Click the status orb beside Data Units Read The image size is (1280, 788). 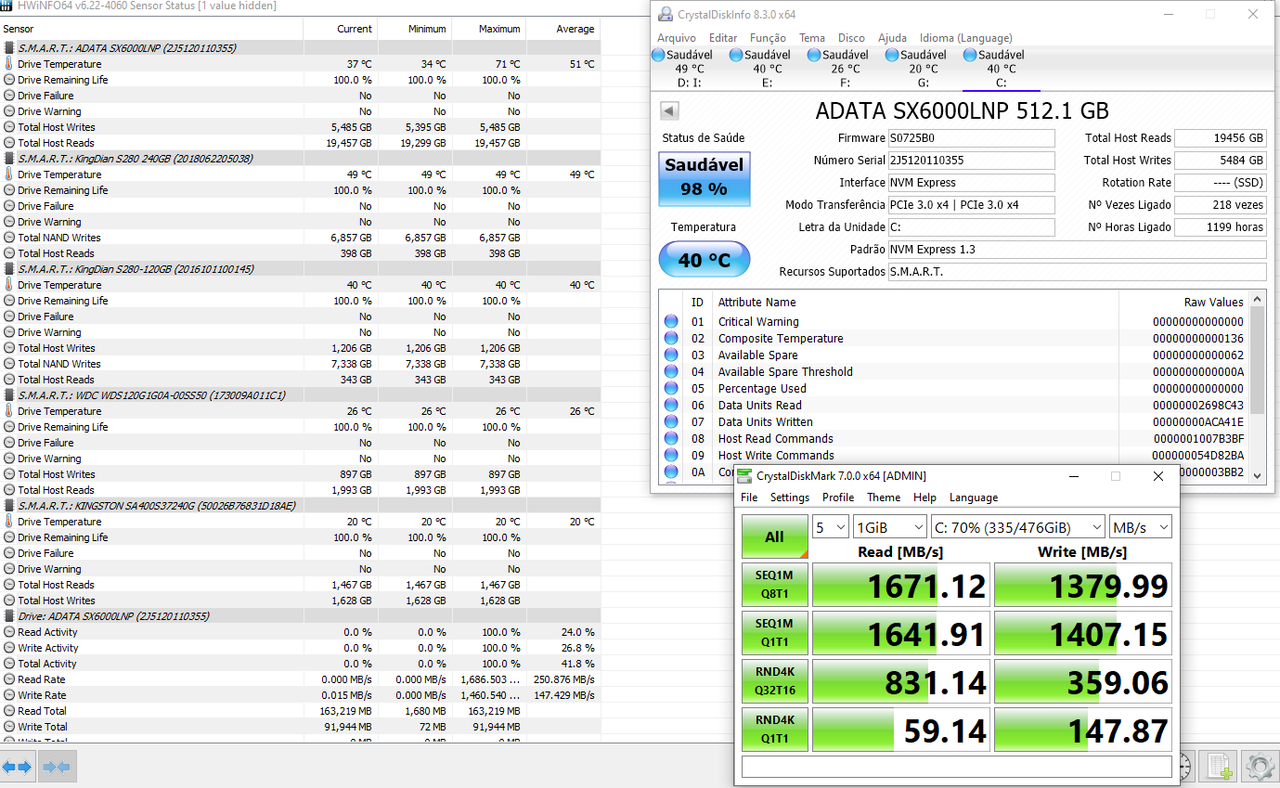coord(671,405)
